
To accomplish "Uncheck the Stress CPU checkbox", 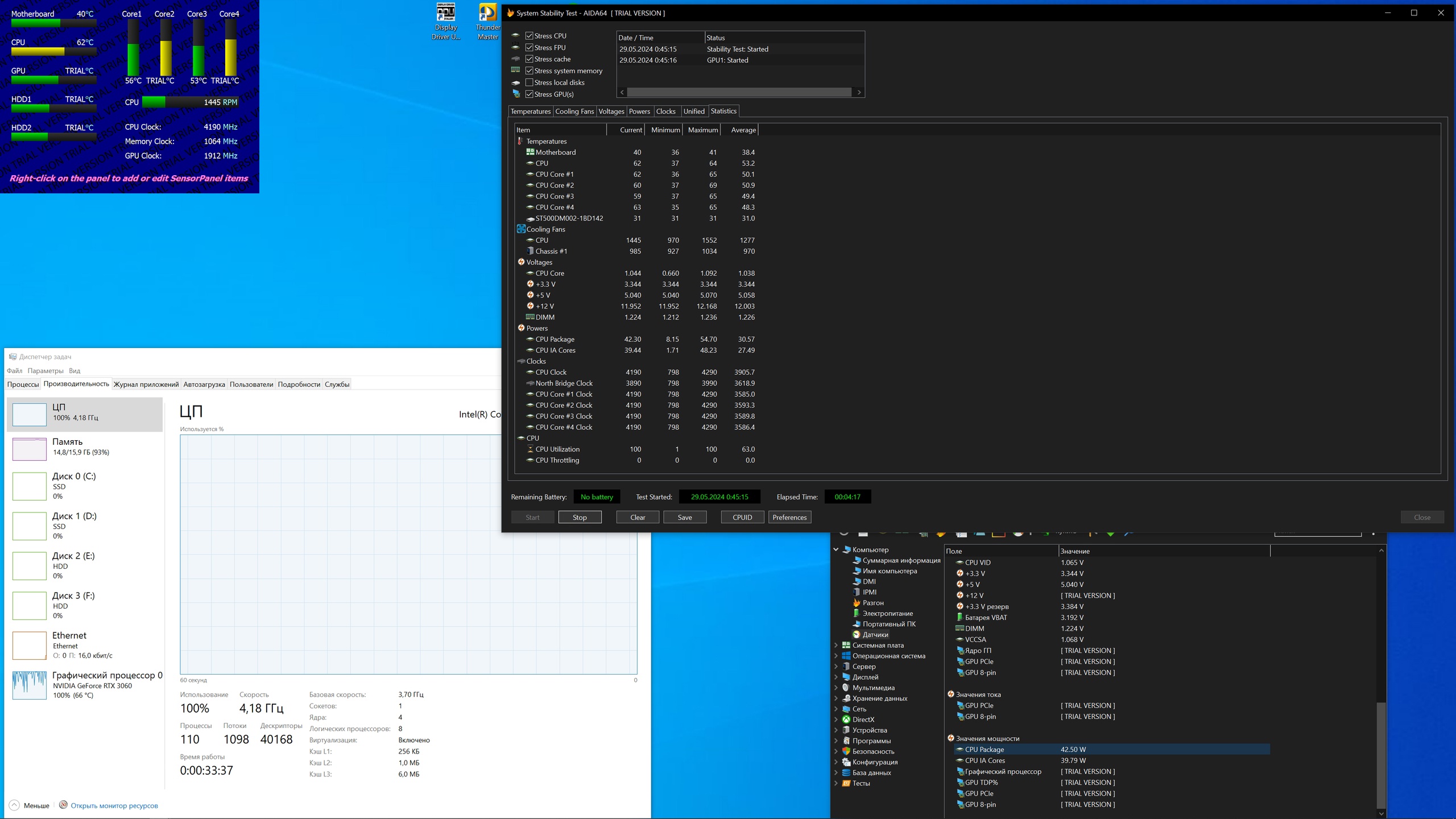I will [x=529, y=36].
